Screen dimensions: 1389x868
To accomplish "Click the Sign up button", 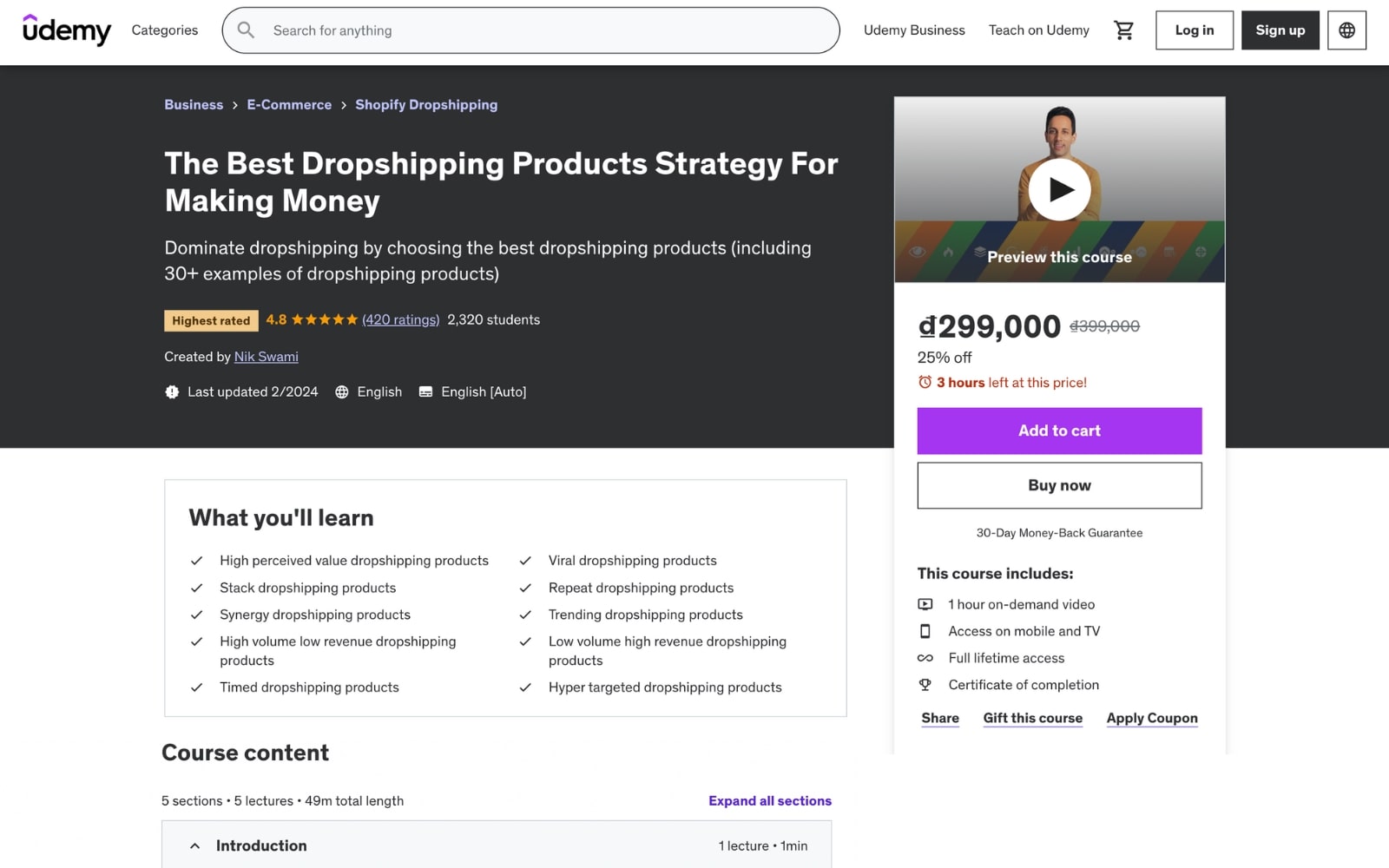I will (1280, 30).
